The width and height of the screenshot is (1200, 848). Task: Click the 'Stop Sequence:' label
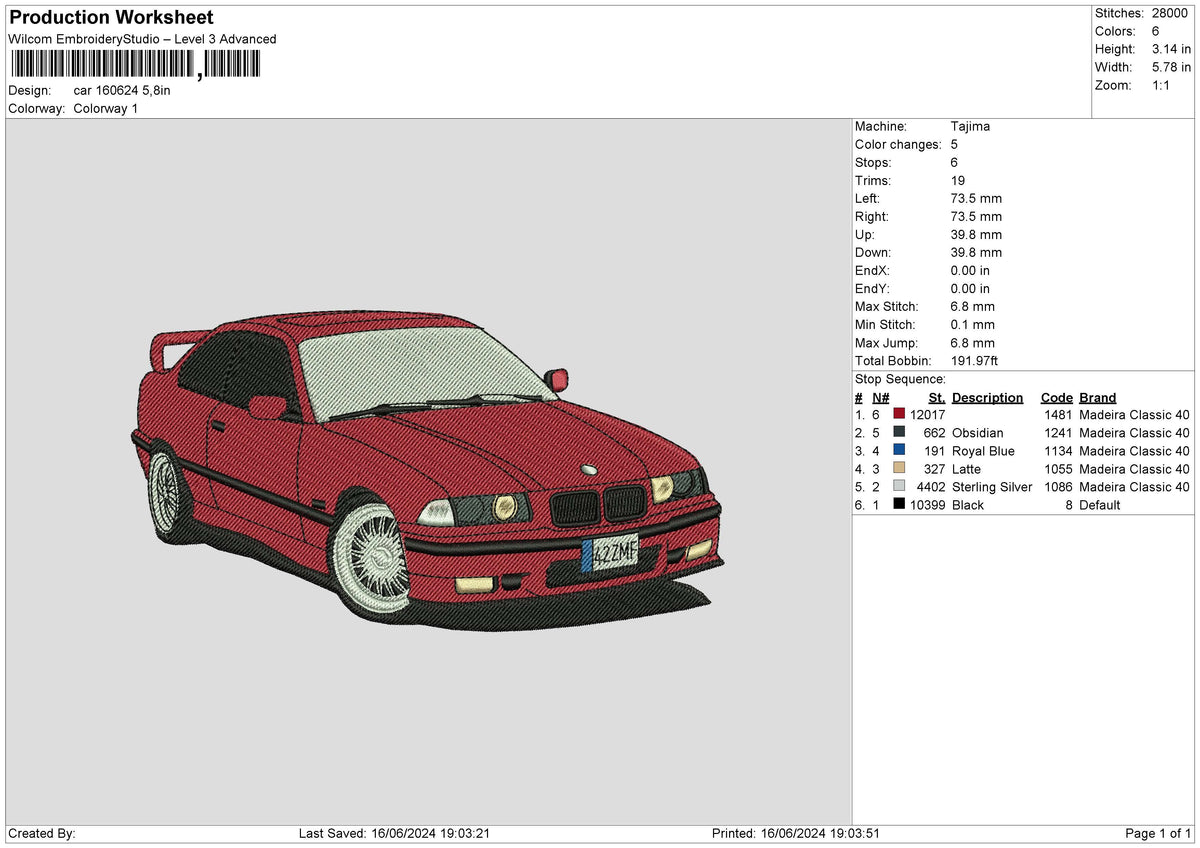900,379
